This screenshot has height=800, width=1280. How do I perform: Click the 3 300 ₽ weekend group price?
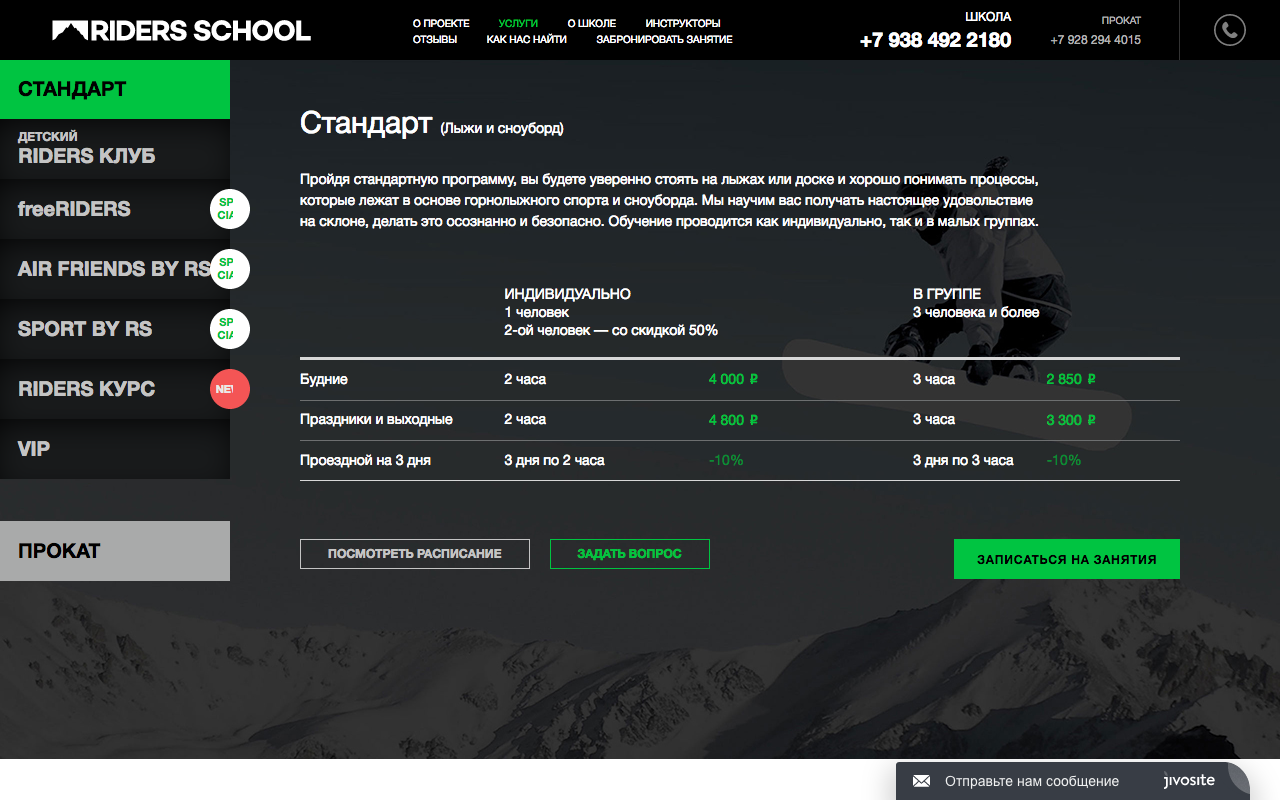pyautogui.click(x=1071, y=420)
